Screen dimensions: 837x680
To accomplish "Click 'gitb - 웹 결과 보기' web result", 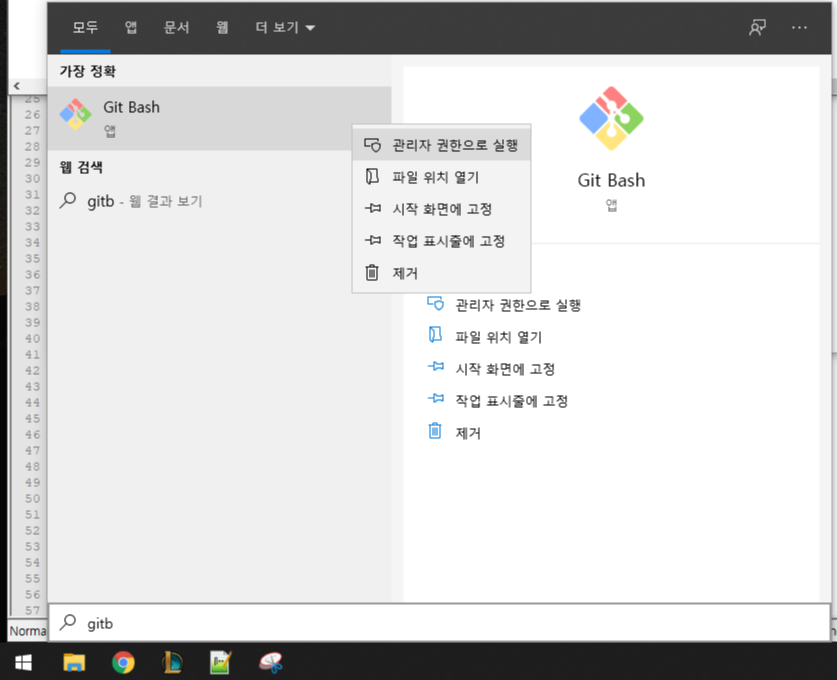I will [219, 201].
